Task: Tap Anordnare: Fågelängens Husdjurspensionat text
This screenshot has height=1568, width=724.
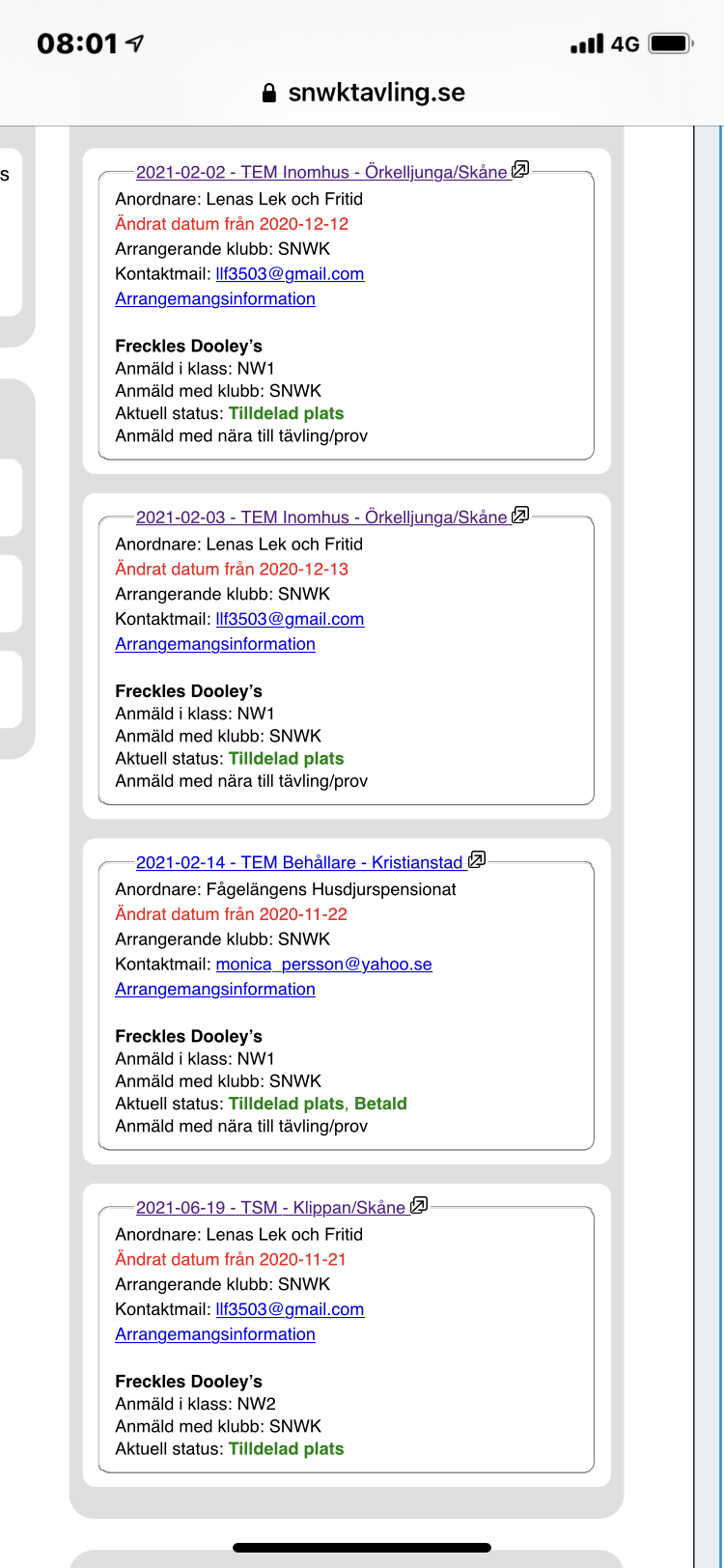Action: click(x=286, y=889)
